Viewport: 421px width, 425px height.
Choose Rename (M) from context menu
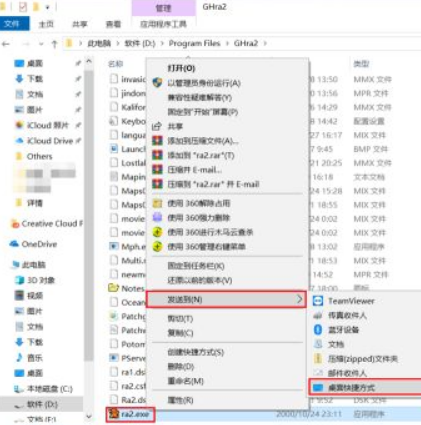point(185,381)
